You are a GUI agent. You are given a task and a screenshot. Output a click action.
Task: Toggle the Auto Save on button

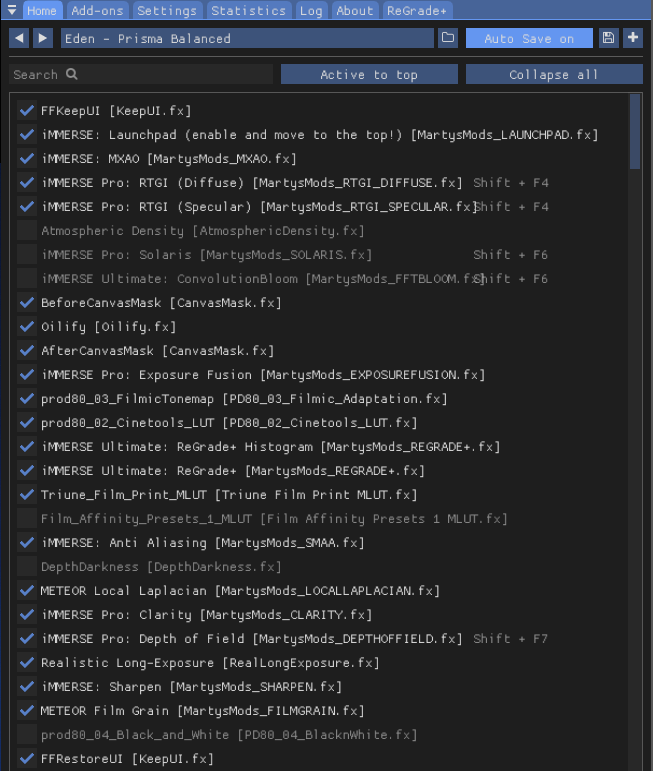point(529,38)
